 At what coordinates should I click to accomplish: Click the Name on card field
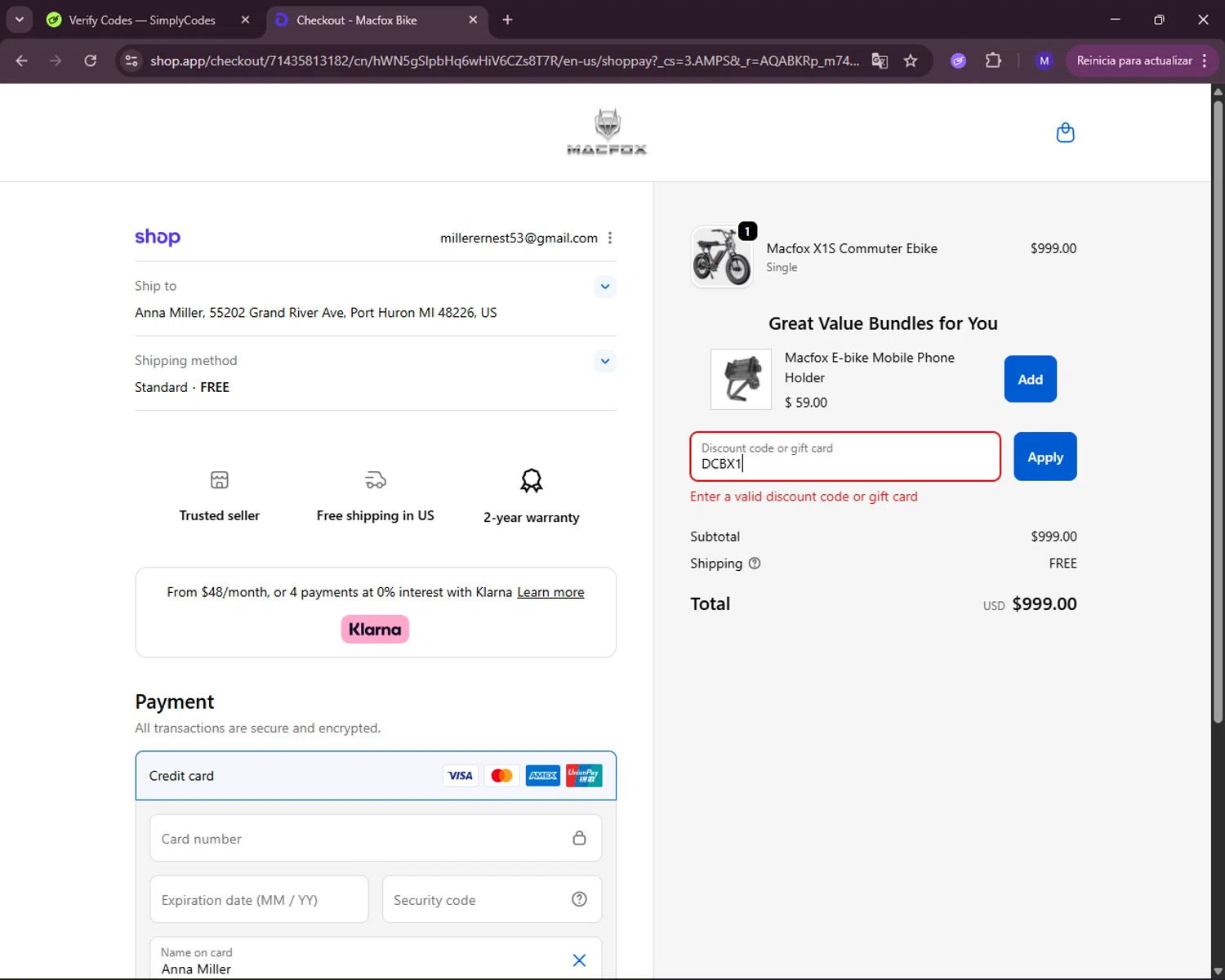(376, 959)
